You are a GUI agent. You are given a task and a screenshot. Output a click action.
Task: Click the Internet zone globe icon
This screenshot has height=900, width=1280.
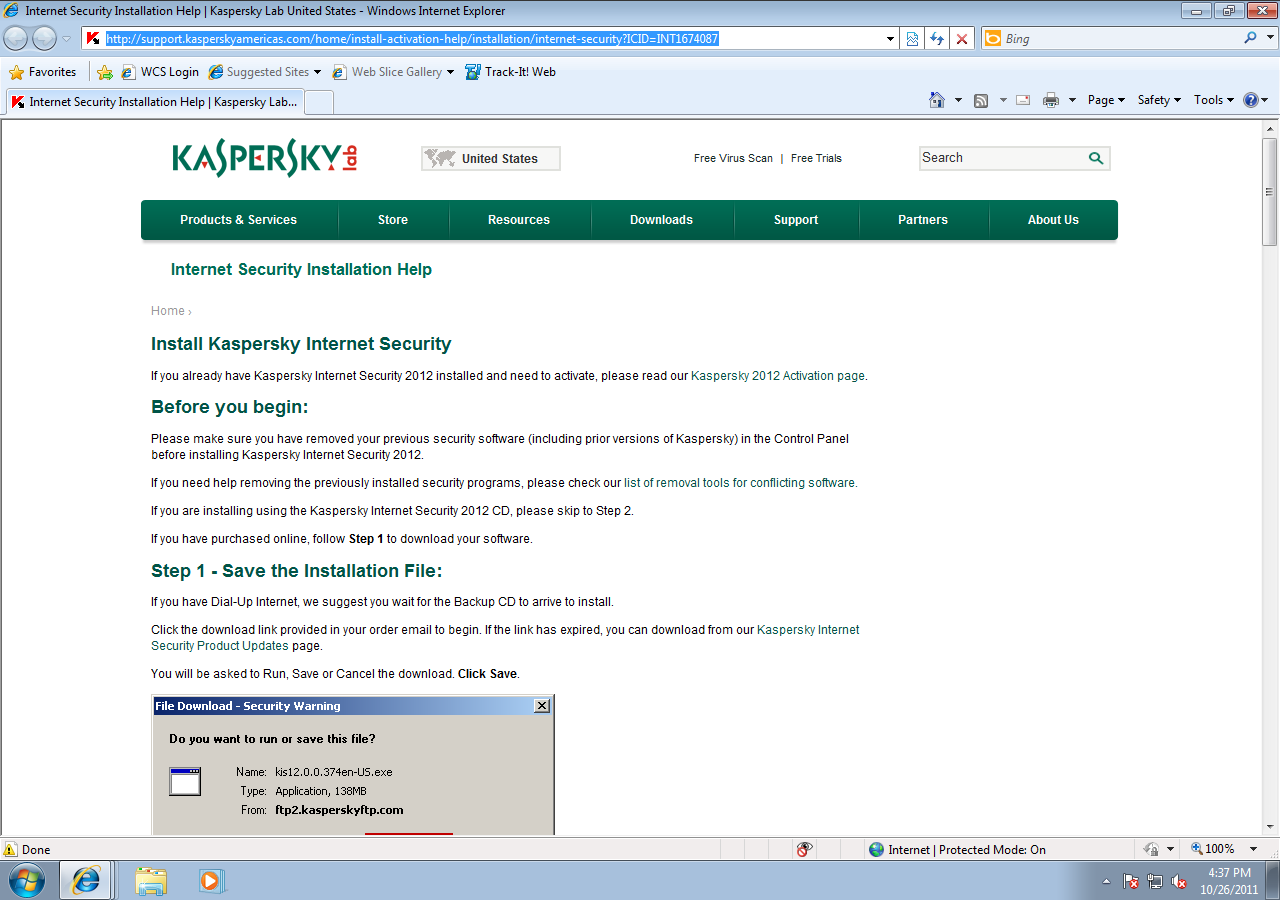[x=877, y=849]
